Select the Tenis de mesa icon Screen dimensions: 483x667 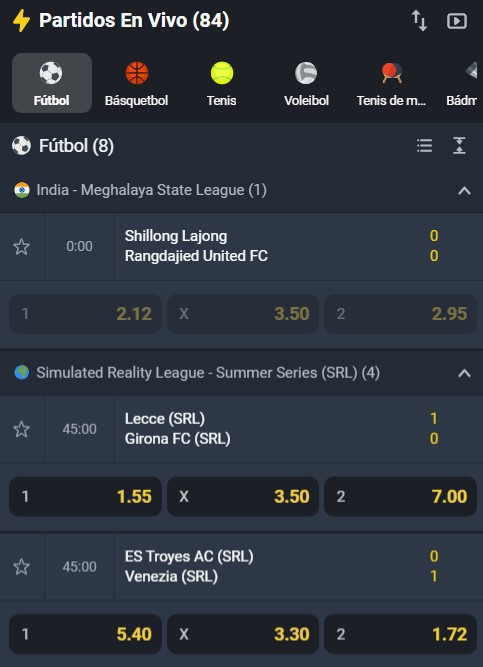pyautogui.click(x=392, y=73)
